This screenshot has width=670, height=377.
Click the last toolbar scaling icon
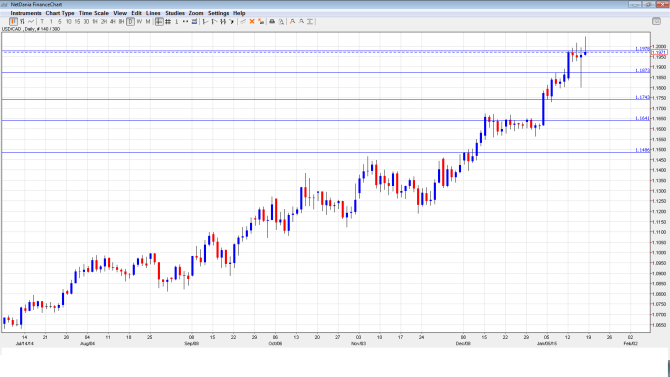(x=310, y=21)
